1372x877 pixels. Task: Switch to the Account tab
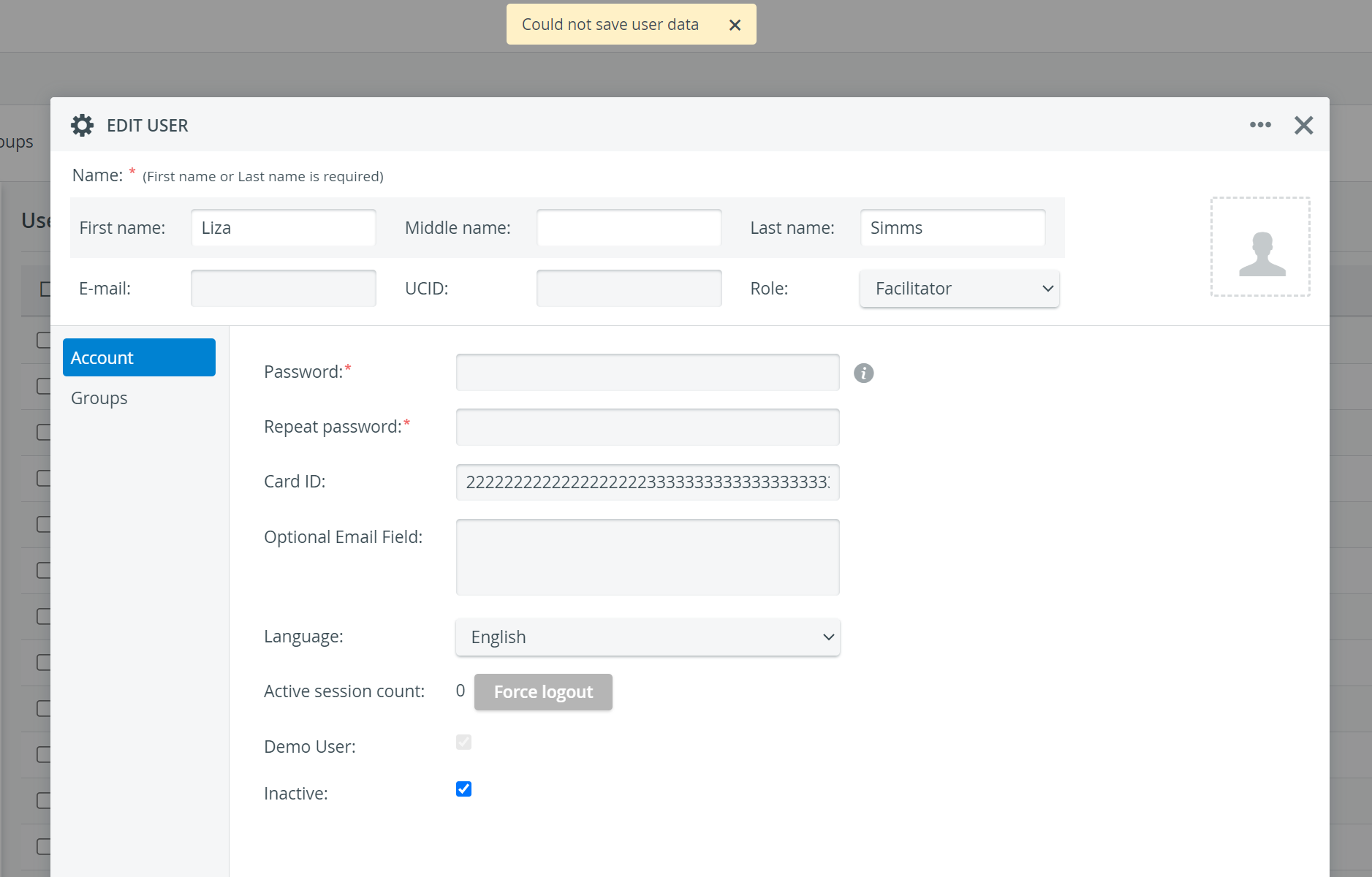coord(139,357)
